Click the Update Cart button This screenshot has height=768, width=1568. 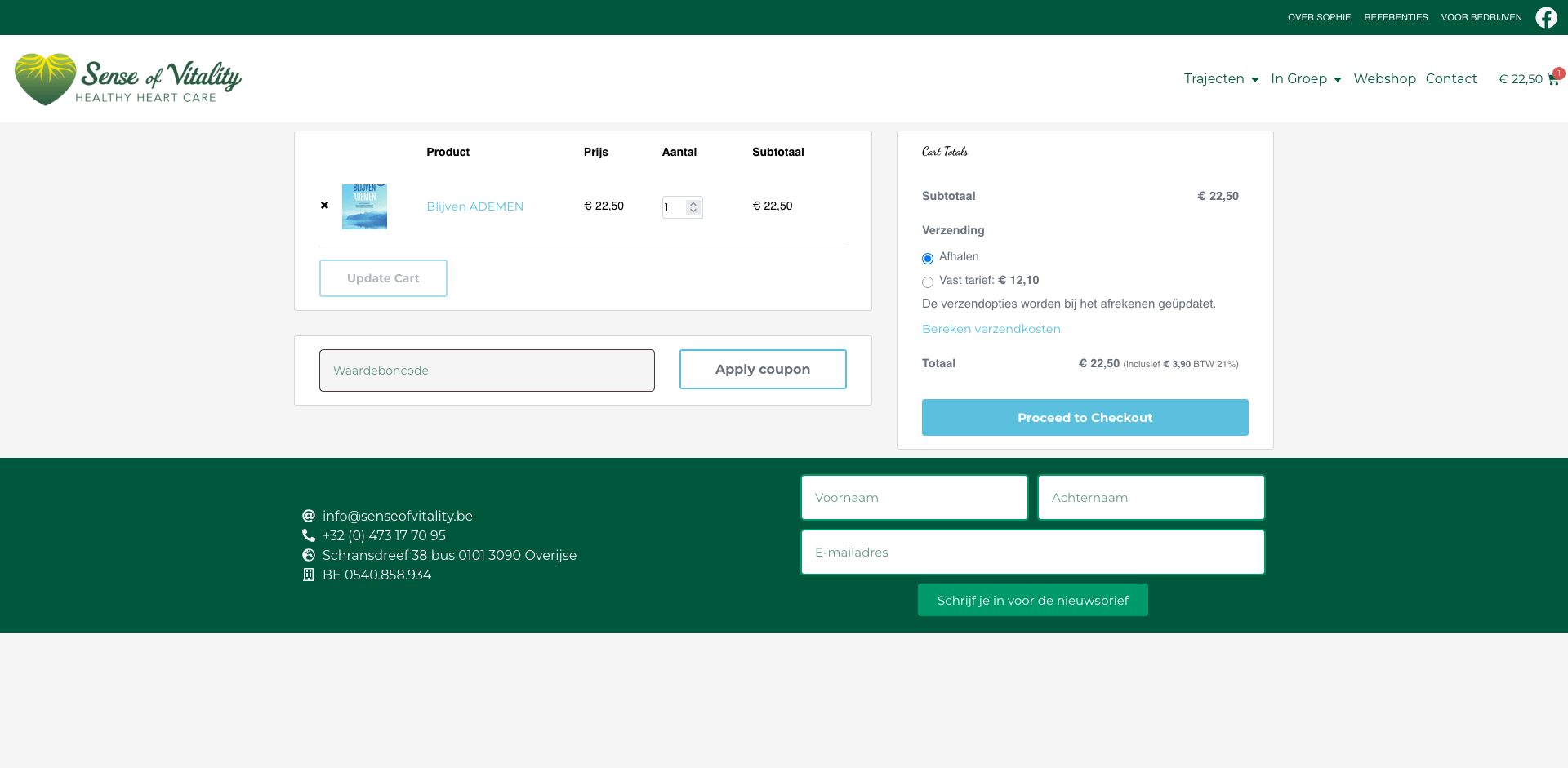coord(383,278)
